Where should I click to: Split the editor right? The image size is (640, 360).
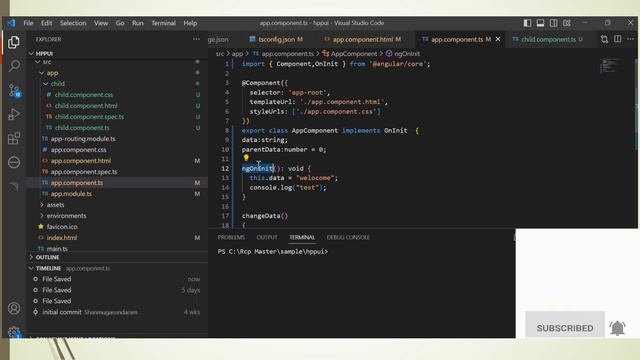[x=618, y=39]
